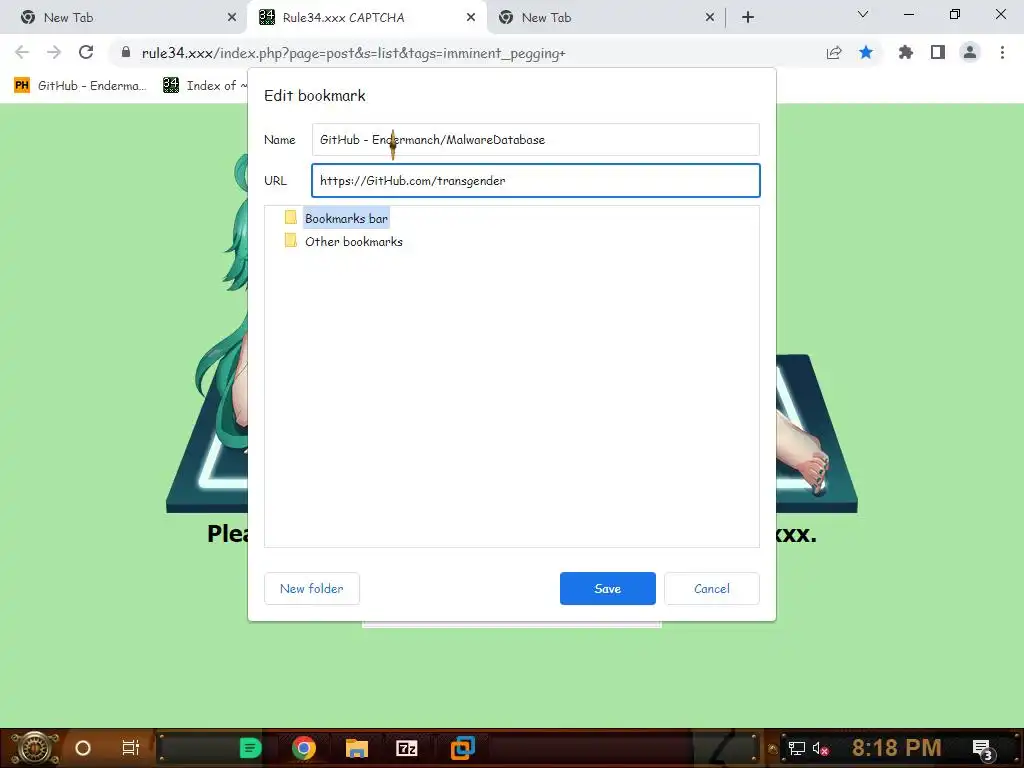Click the muted volume tray icon

820,748
